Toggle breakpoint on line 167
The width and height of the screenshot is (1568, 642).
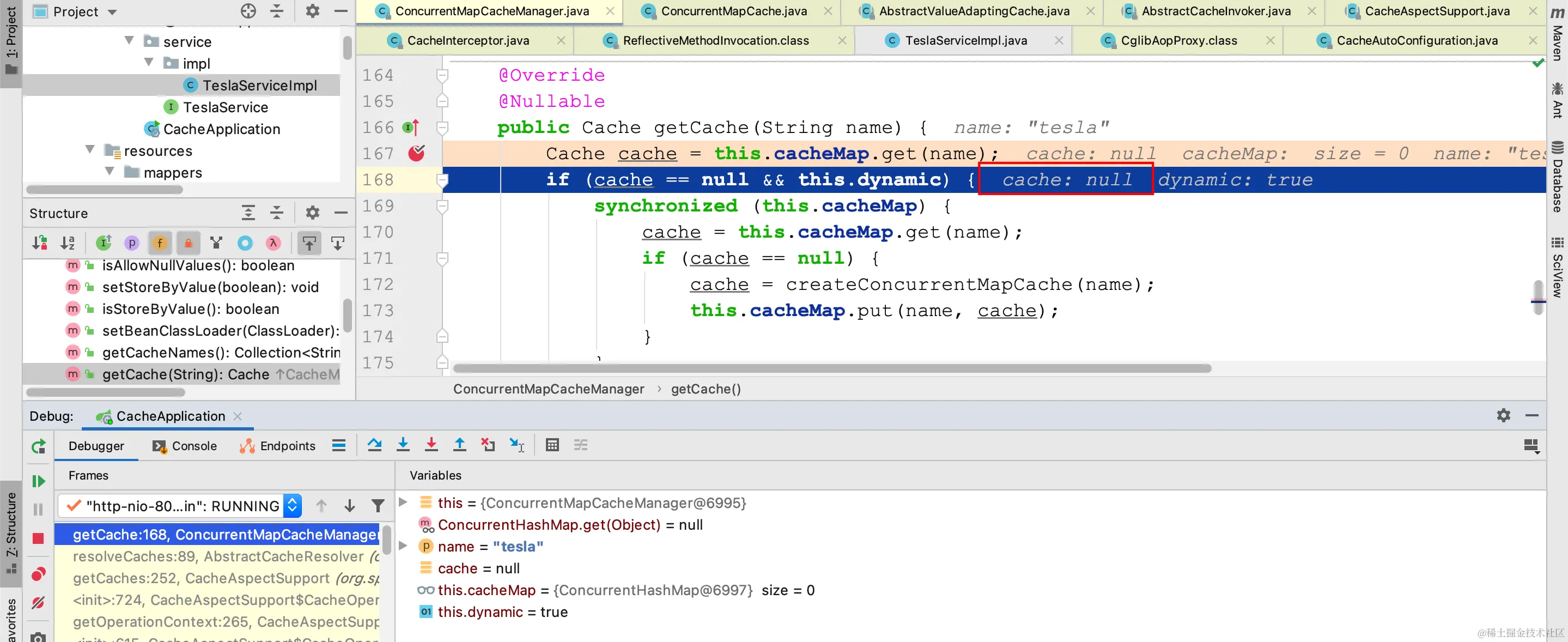[x=416, y=154]
